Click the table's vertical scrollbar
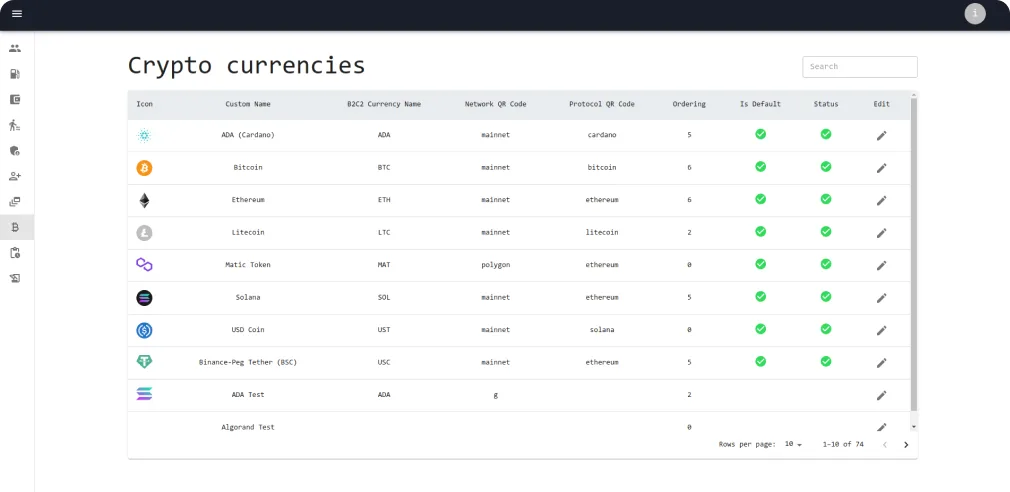The image size is (1010, 492). click(913, 254)
